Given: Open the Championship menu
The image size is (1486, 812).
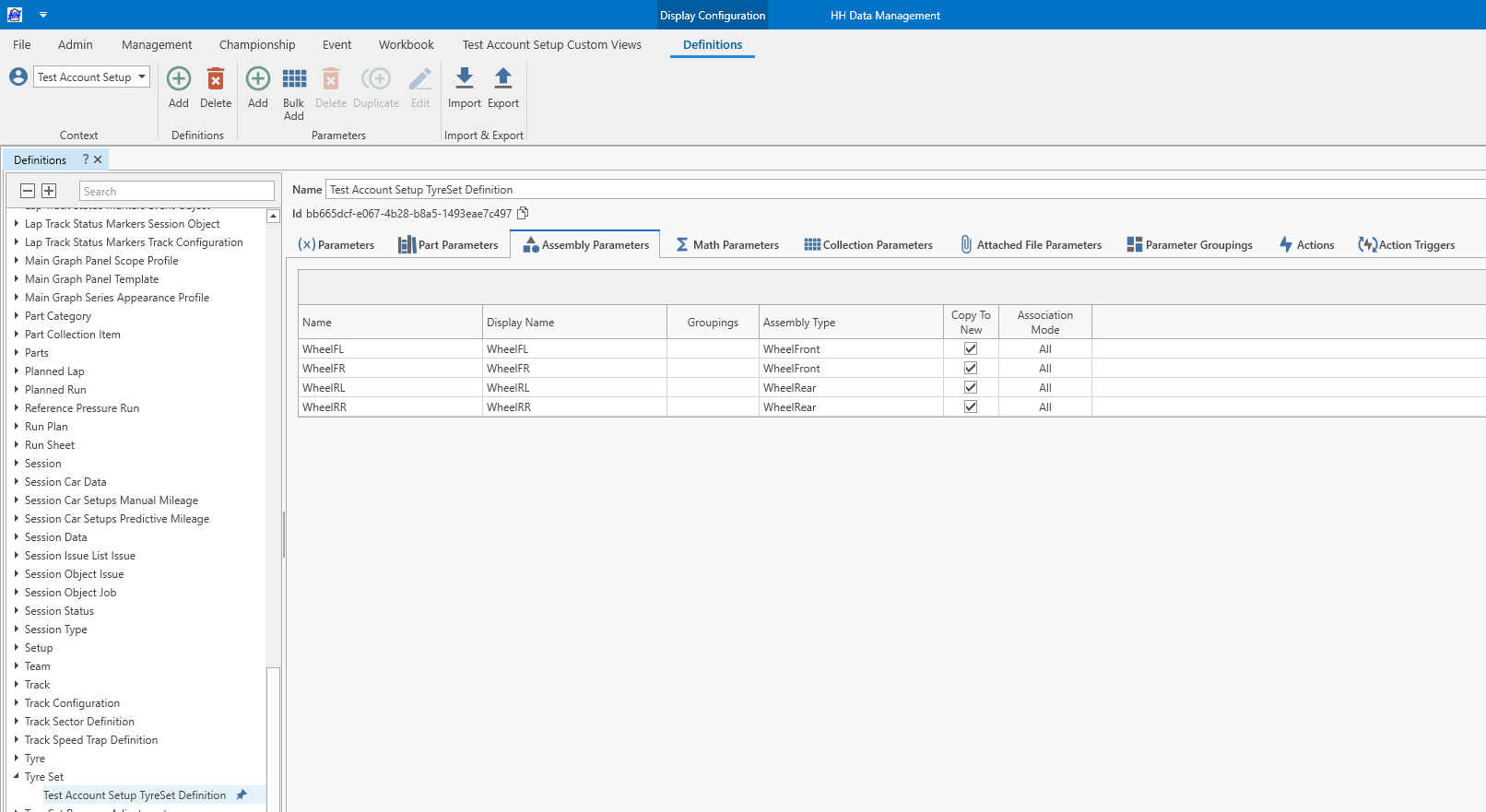Looking at the screenshot, I should click(257, 44).
